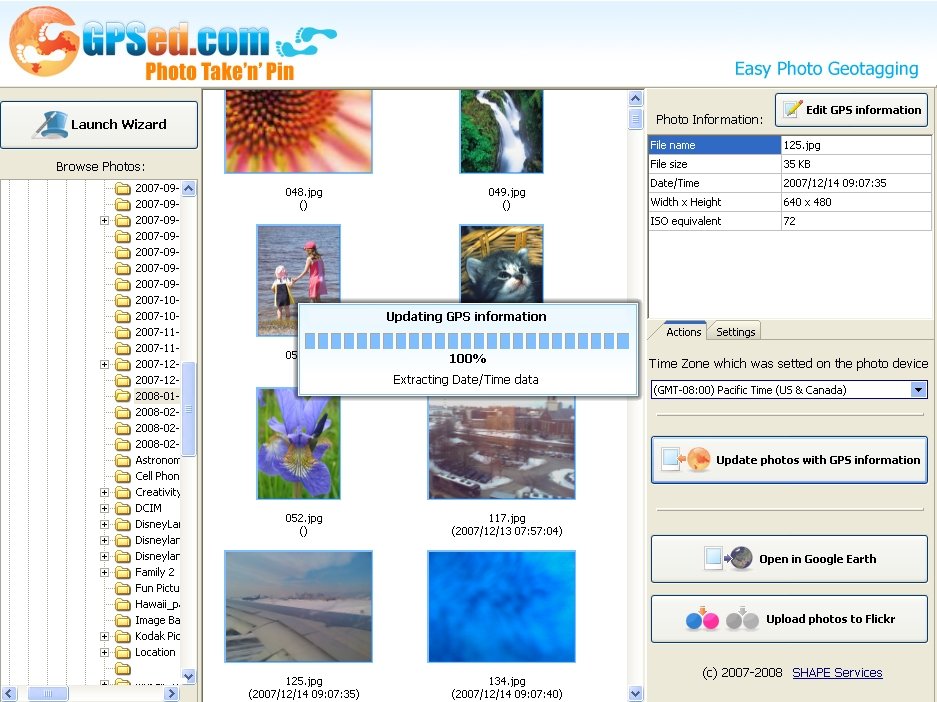Select the Cell Phon folder icon
The height and width of the screenshot is (702, 937).
[123, 476]
